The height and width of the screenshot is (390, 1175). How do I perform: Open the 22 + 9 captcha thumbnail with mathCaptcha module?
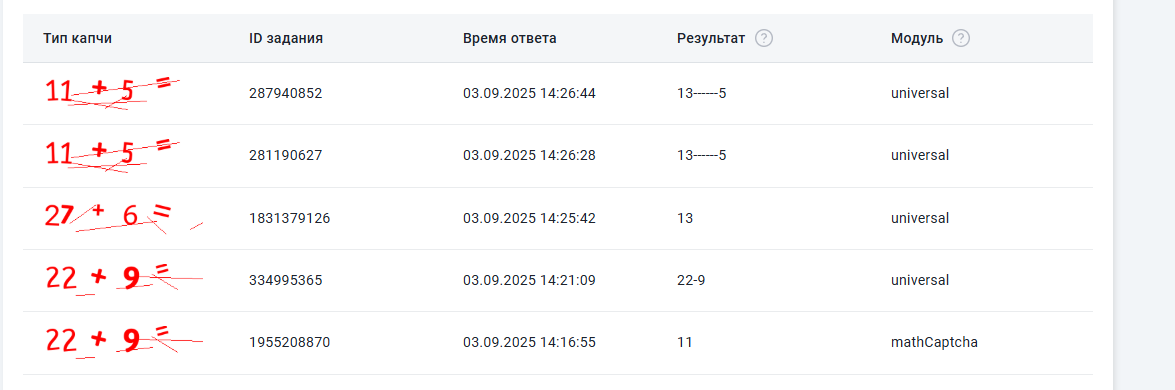[124, 343]
